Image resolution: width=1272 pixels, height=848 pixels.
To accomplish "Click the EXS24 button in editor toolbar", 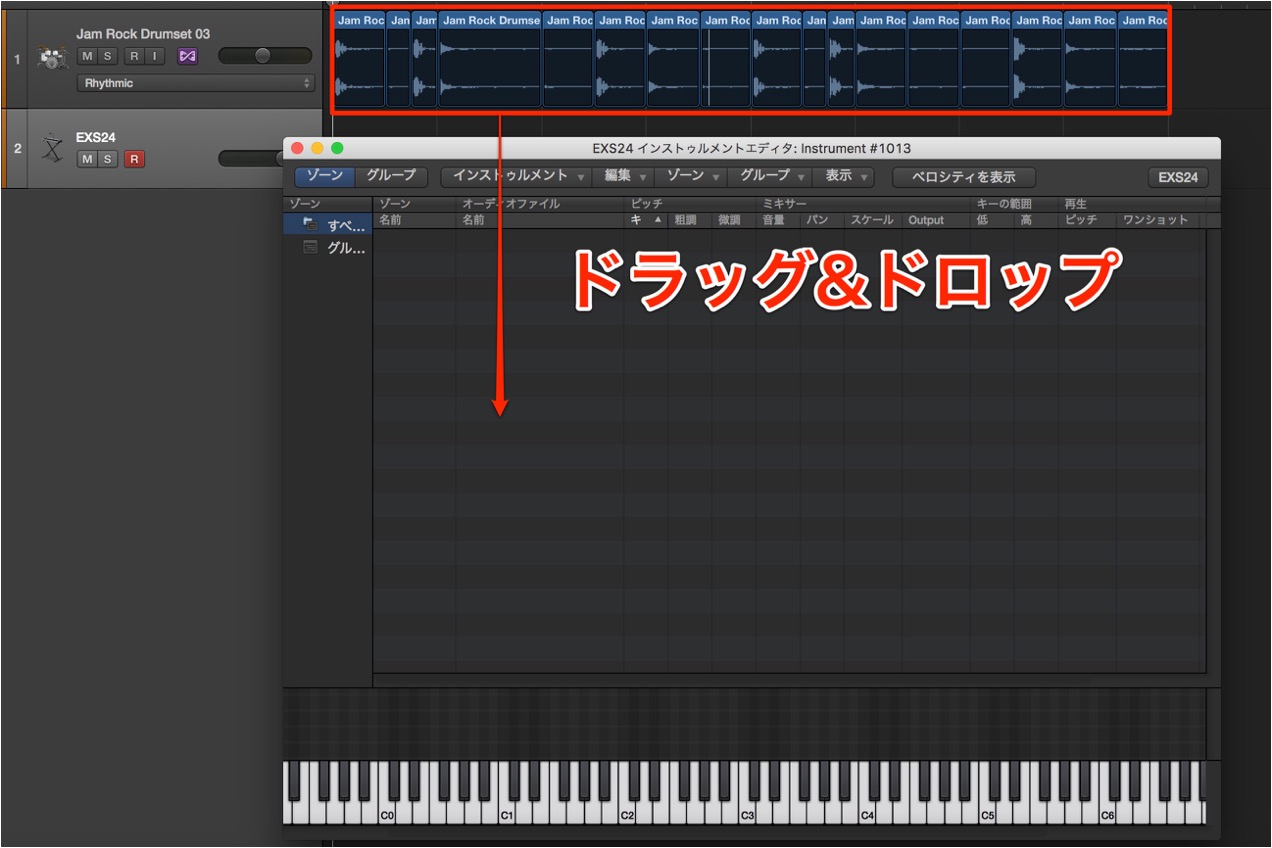I will click(1178, 177).
